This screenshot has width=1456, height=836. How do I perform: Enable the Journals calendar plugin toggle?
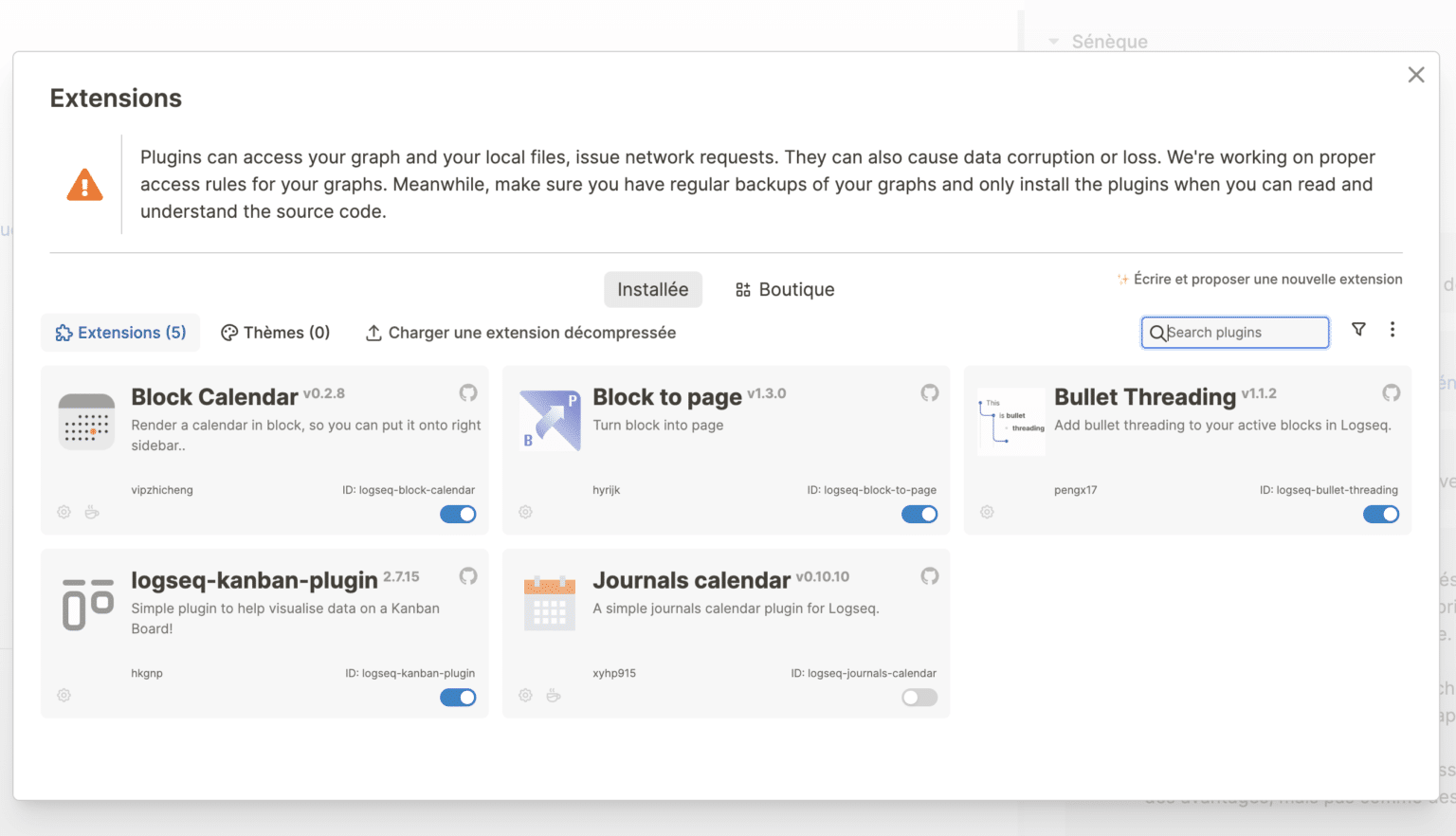(x=919, y=697)
